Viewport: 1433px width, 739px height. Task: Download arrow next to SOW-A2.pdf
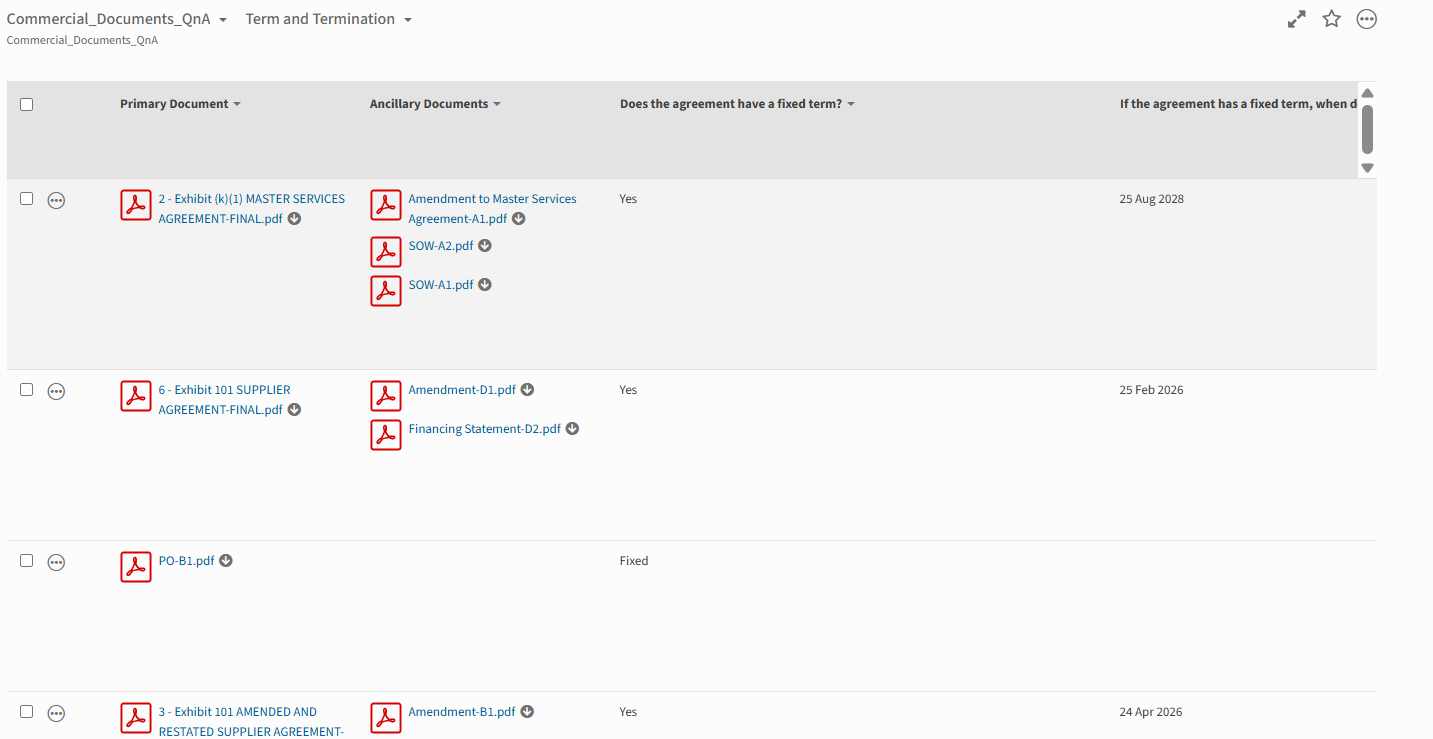[485, 245]
